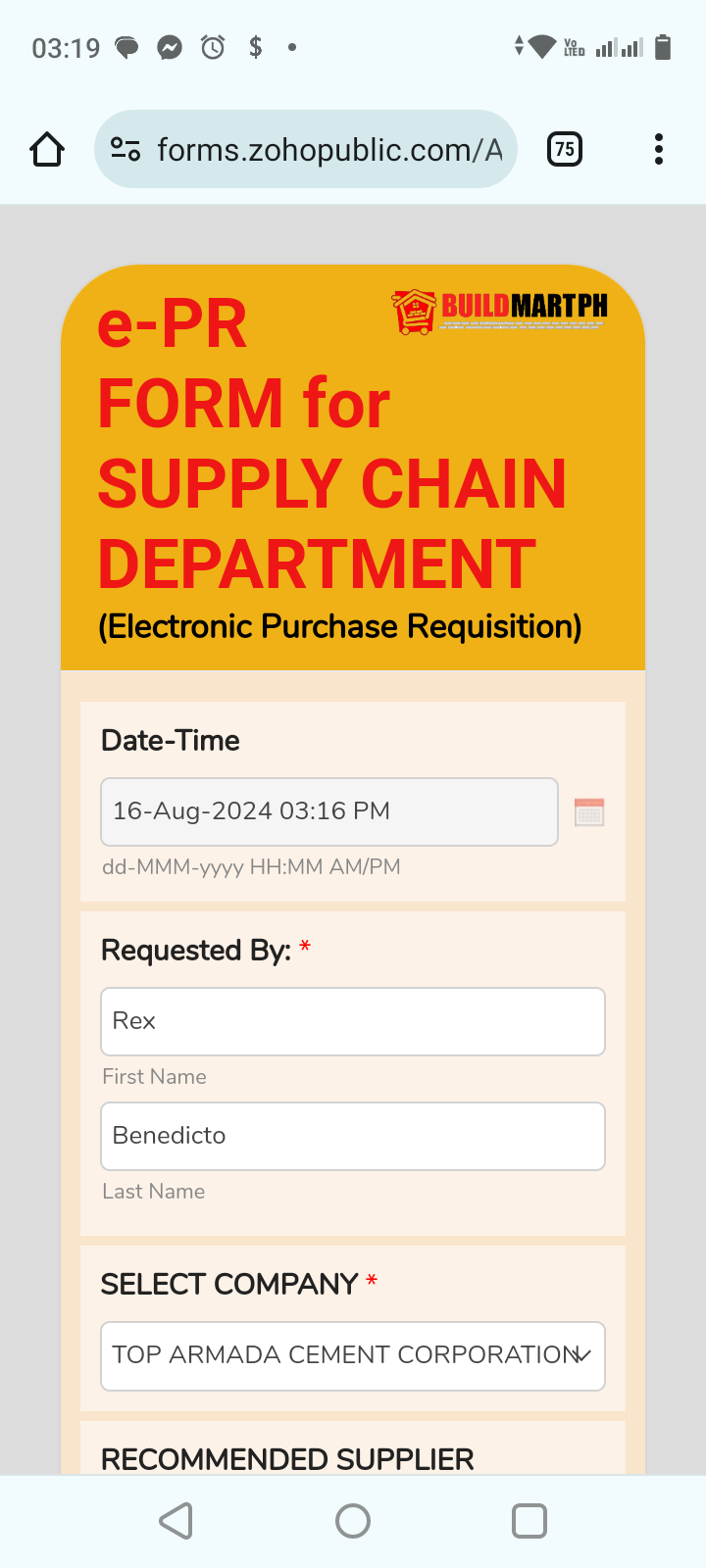Click the Date-Time input field
The height and width of the screenshot is (1568, 706).
click(x=329, y=812)
